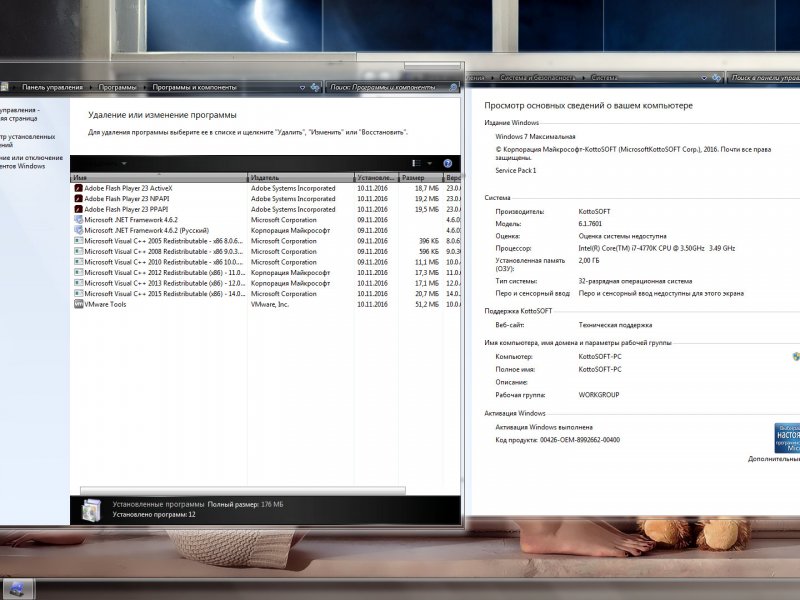Click the horizontal scrollbar under the programs list

tap(243, 490)
